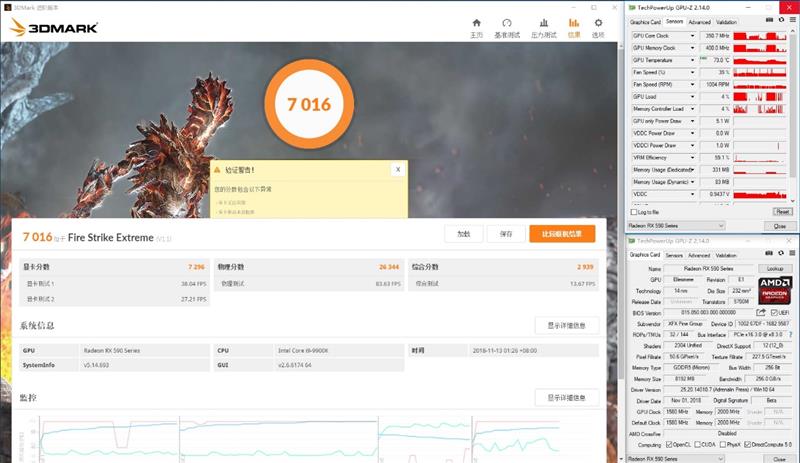Click the 加载 load button
Screen dimensions: 800x463
click(463, 234)
